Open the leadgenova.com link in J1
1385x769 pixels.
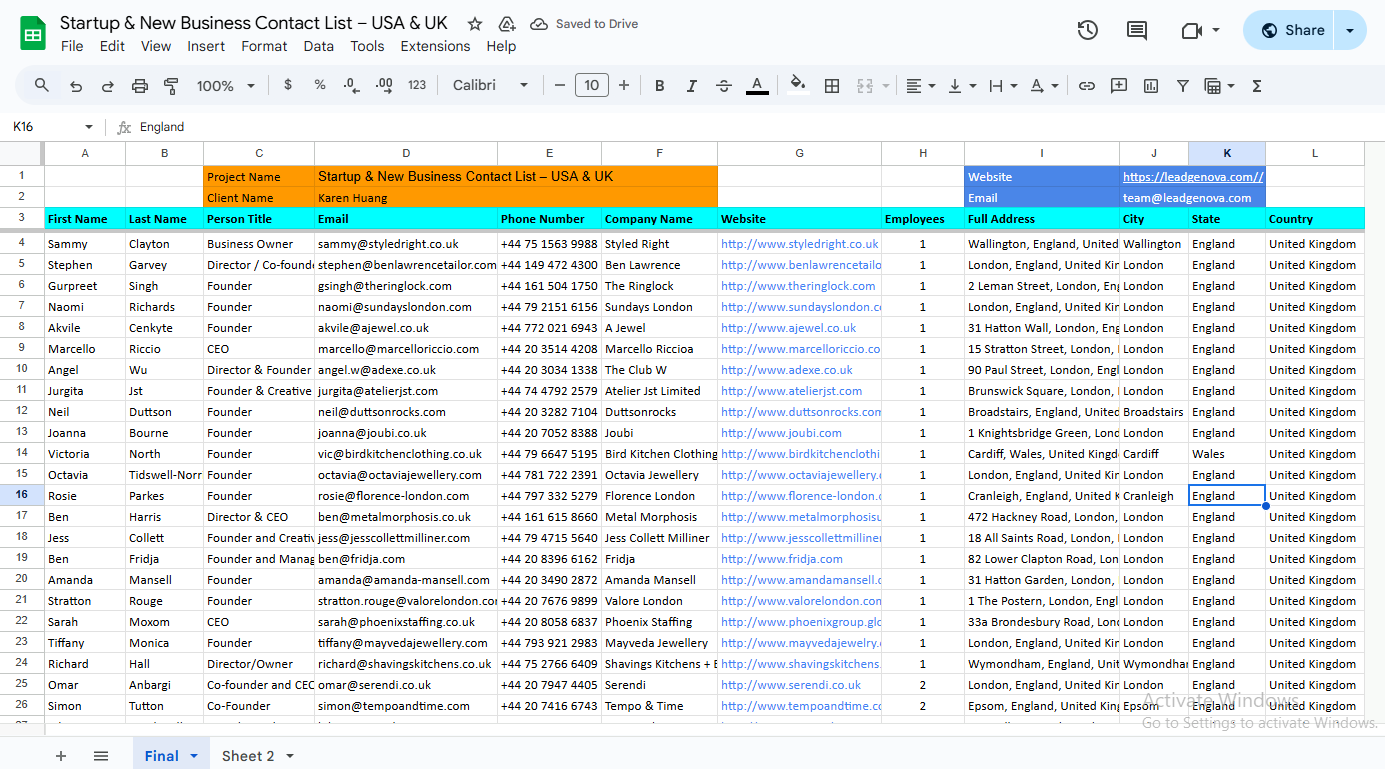[1193, 177]
